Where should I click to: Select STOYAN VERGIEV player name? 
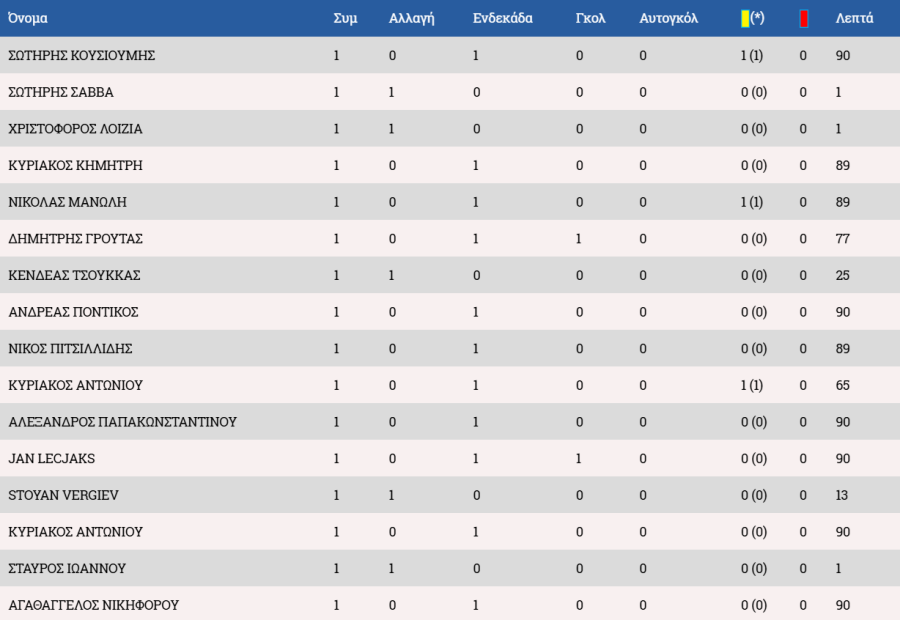(62, 495)
